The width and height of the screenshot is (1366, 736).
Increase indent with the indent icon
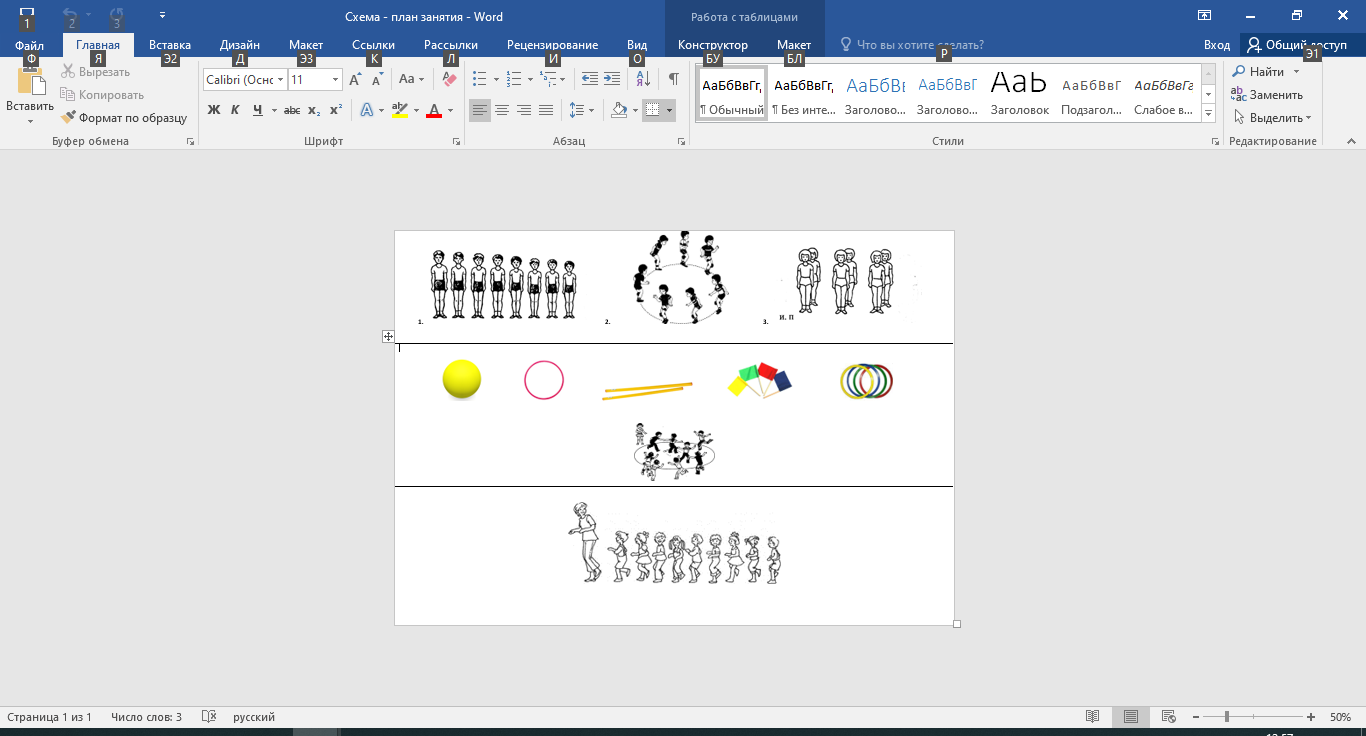pyautogui.click(x=611, y=79)
